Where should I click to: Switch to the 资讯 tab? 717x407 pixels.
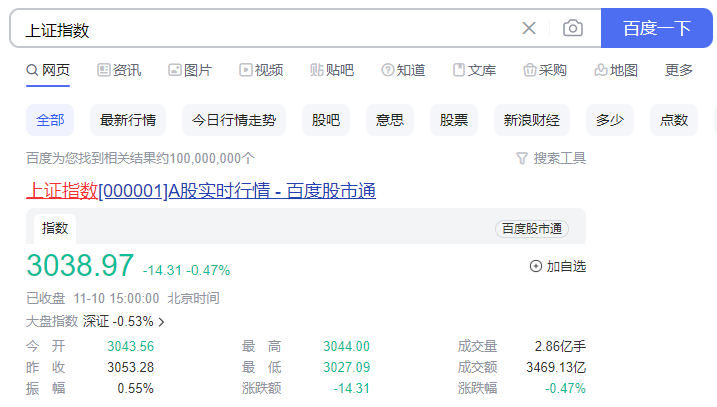tap(119, 70)
